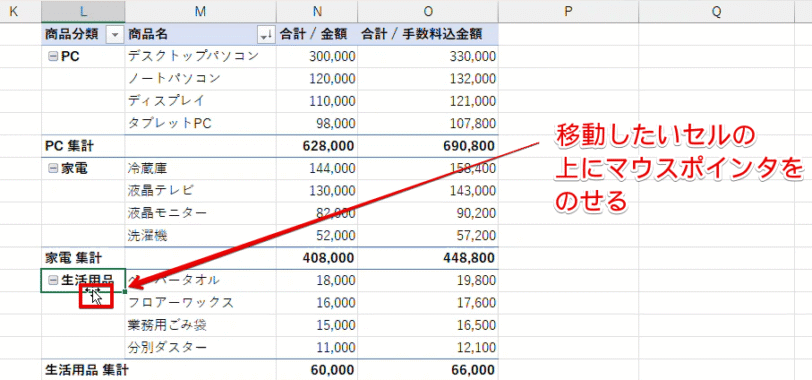
Task: Click the 16,000 amount cell
Action: (316, 302)
